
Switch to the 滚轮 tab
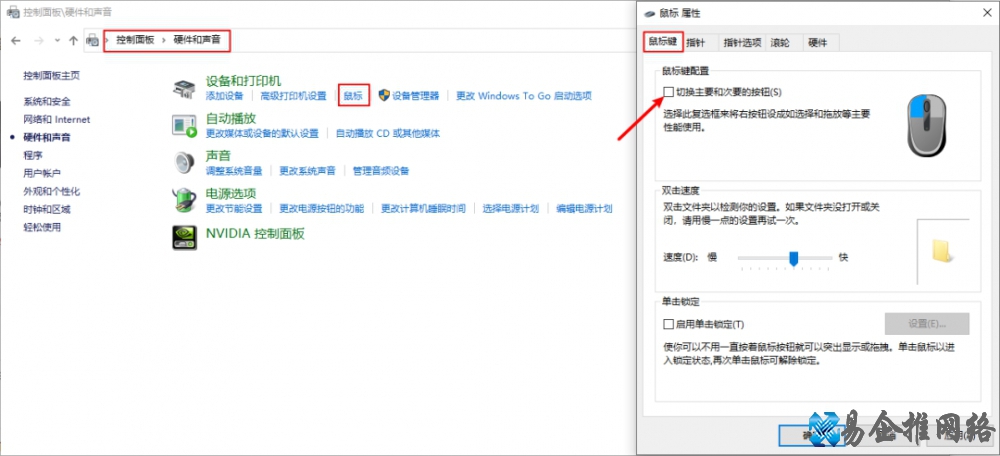pos(780,43)
